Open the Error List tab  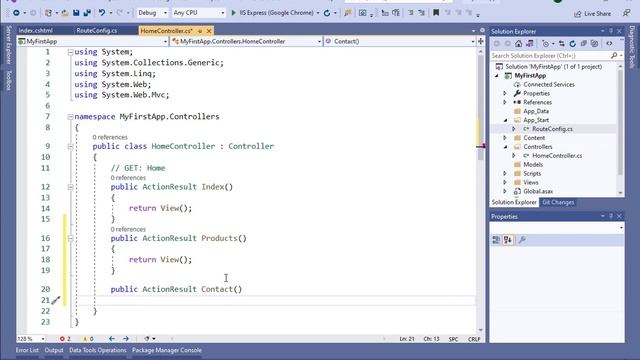(27, 350)
